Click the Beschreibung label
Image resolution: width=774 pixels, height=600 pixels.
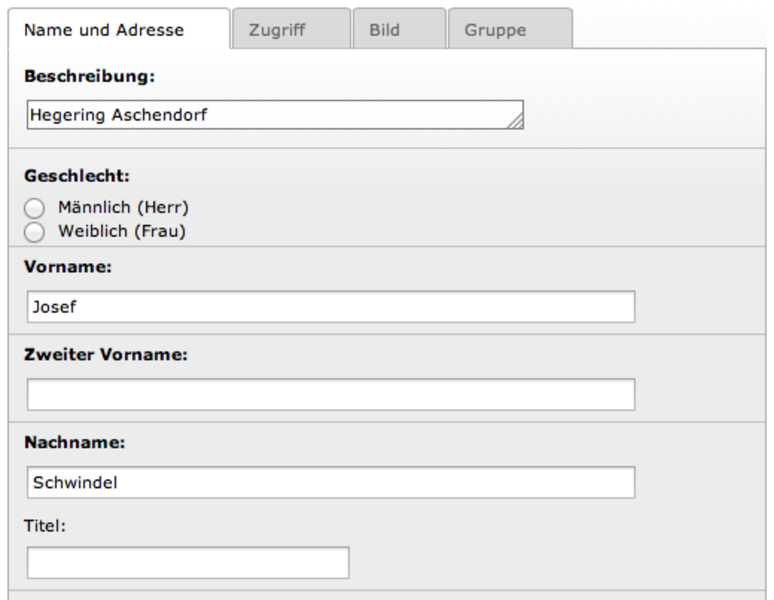coord(89,76)
